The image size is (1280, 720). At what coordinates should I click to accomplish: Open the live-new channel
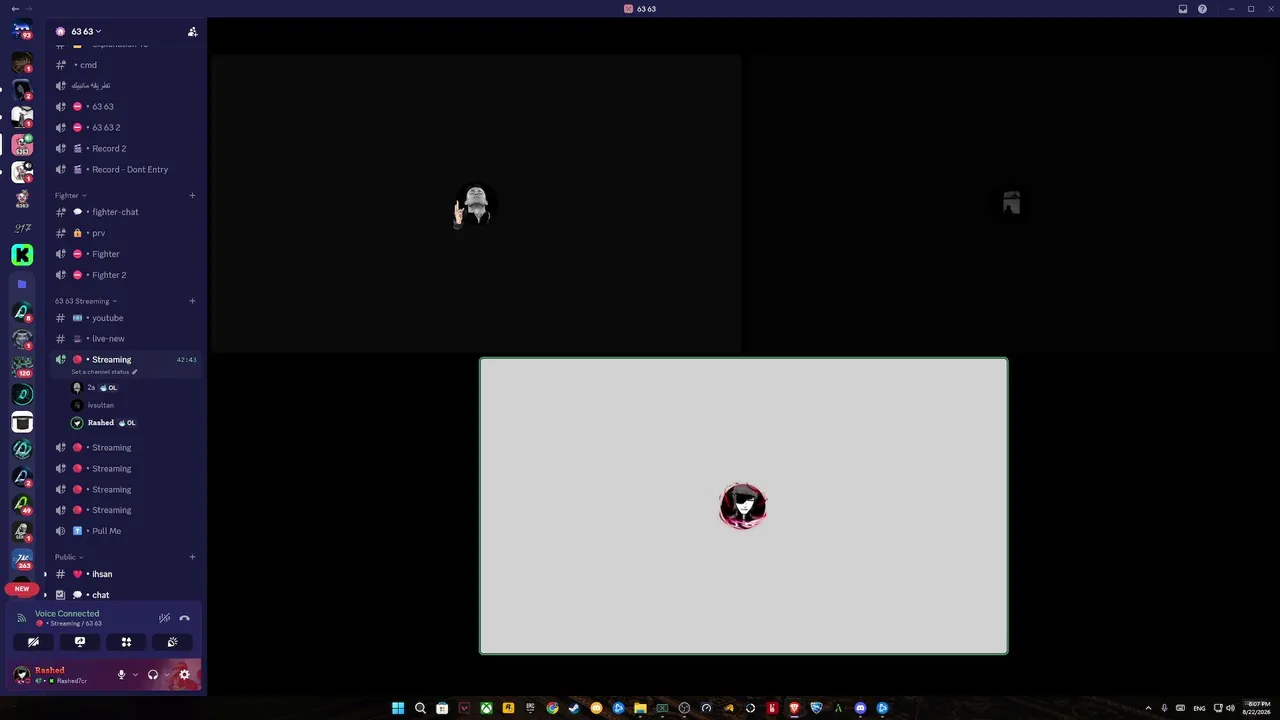pyautogui.click(x=126, y=339)
